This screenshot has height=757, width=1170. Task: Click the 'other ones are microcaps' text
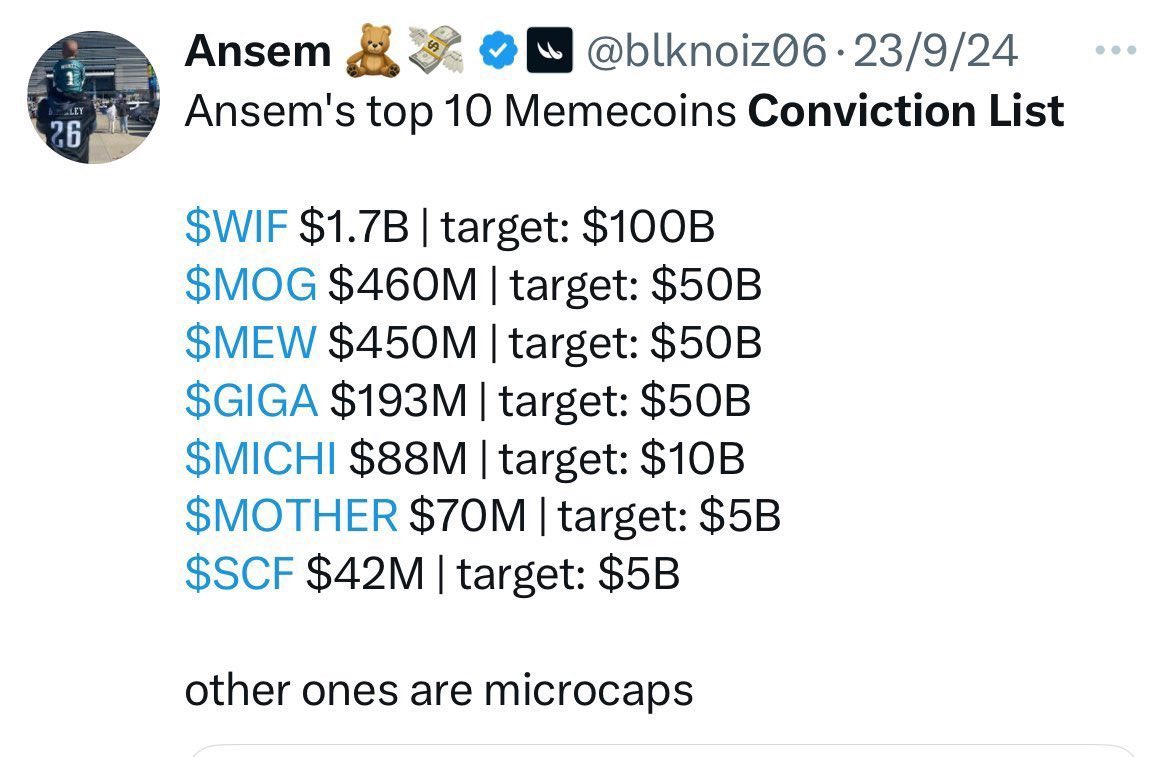pos(438,690)
